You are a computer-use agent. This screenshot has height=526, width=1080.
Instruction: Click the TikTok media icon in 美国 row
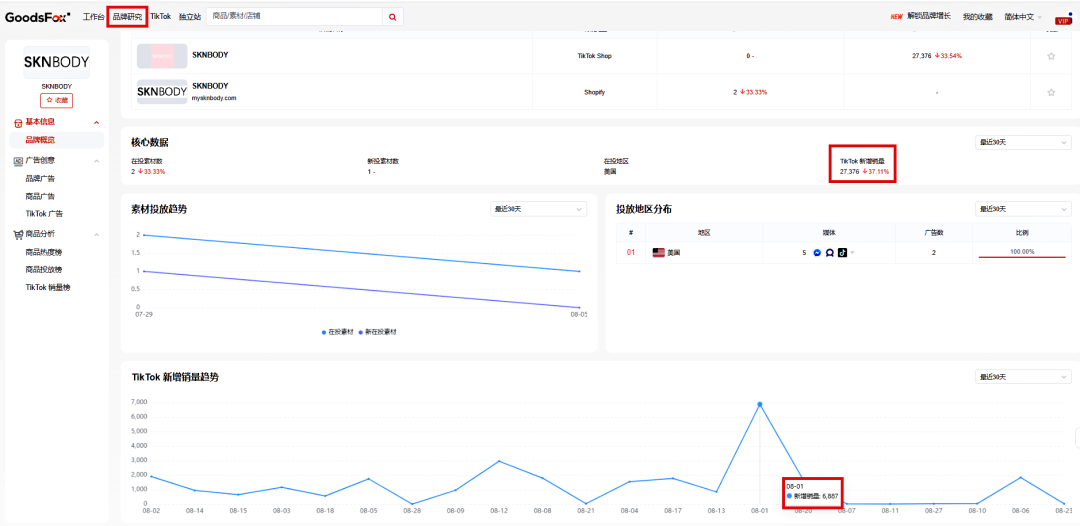tap(842, 253)
